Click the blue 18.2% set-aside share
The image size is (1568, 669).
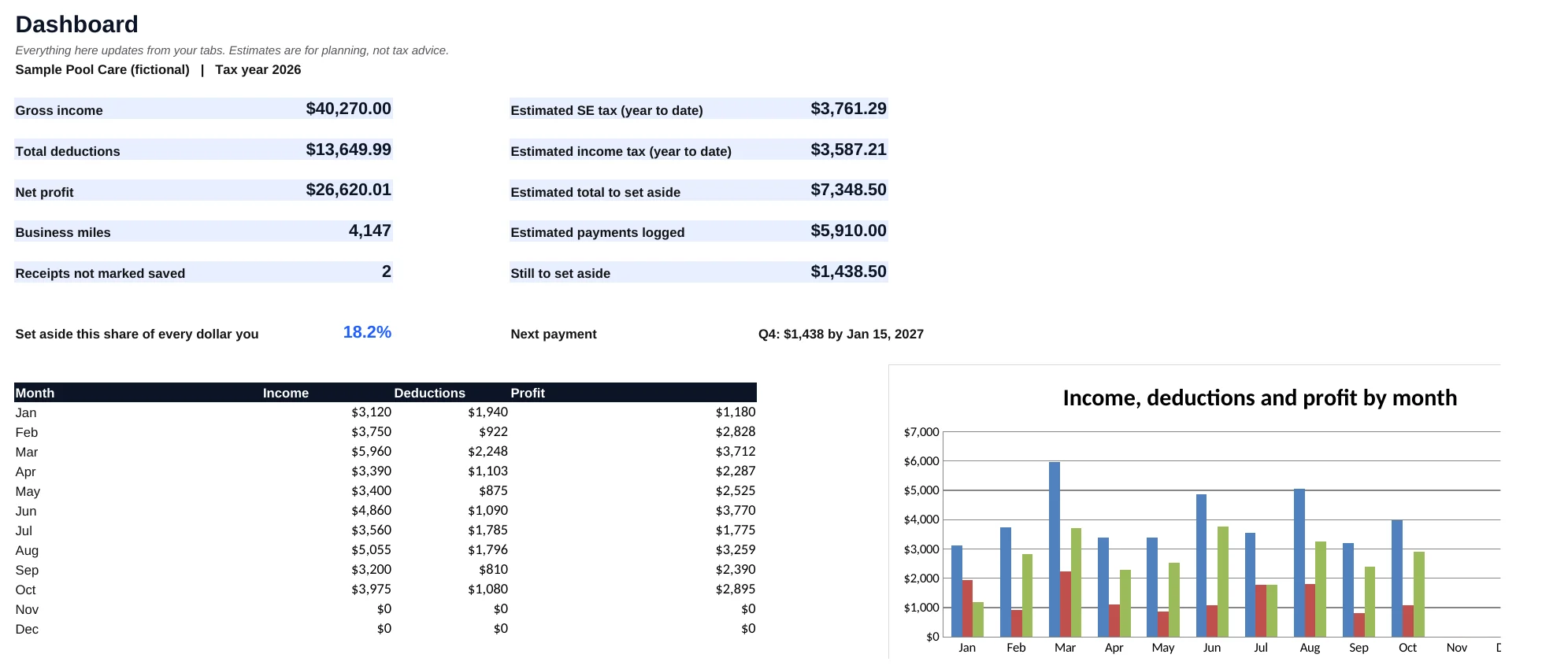click(x=367, y=332)
